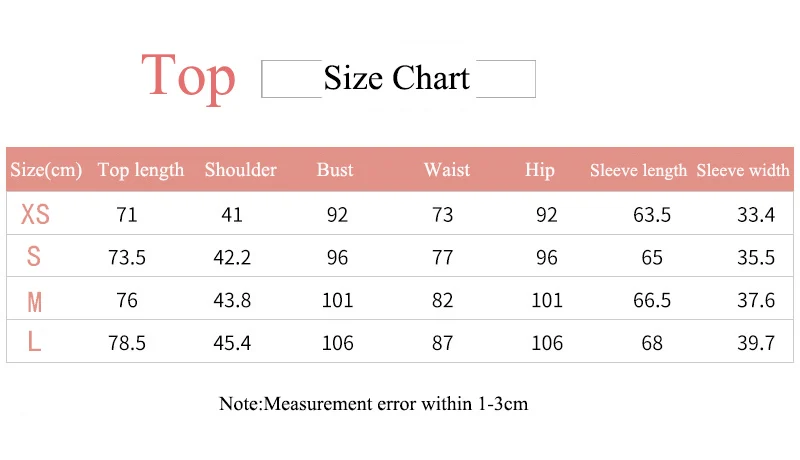
Task: Click the 39.7 sleeve width cell
Action: (x=756, y=343)
